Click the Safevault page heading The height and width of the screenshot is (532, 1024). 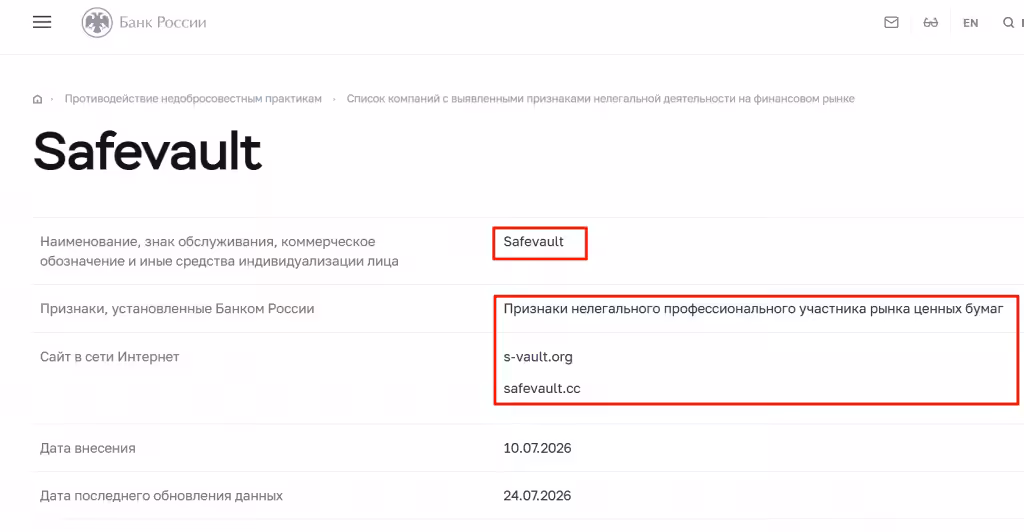[148, 151]
